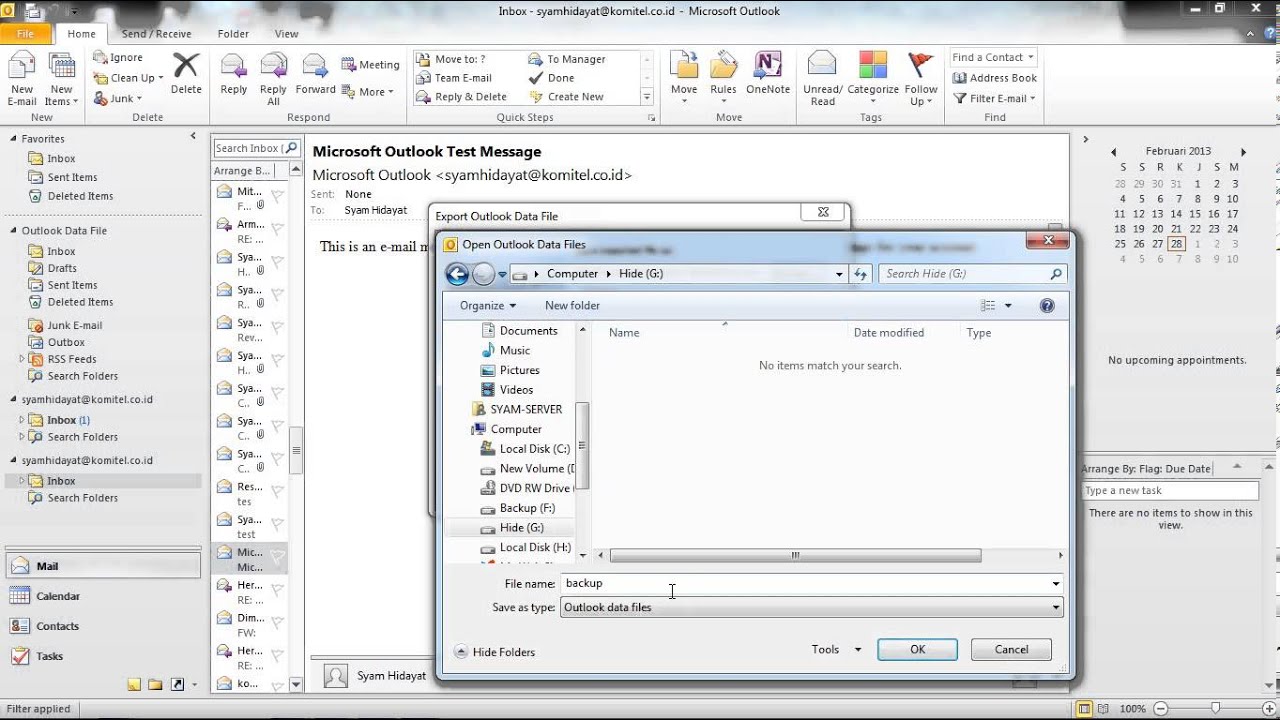This screenshot has width=1280, height=720.
Task: Select date 28 in Februari calendar
Action: click(1177, 244)
